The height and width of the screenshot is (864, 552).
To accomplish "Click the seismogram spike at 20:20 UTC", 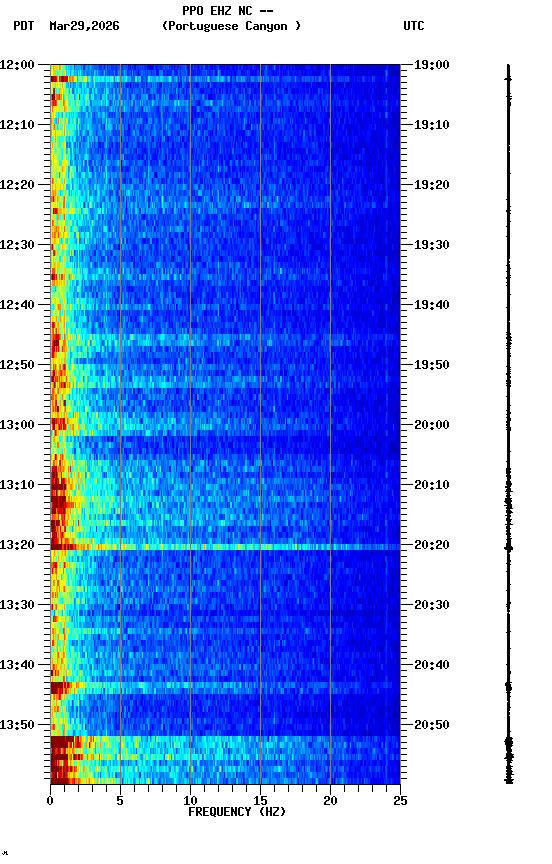I will click(508, 548).
